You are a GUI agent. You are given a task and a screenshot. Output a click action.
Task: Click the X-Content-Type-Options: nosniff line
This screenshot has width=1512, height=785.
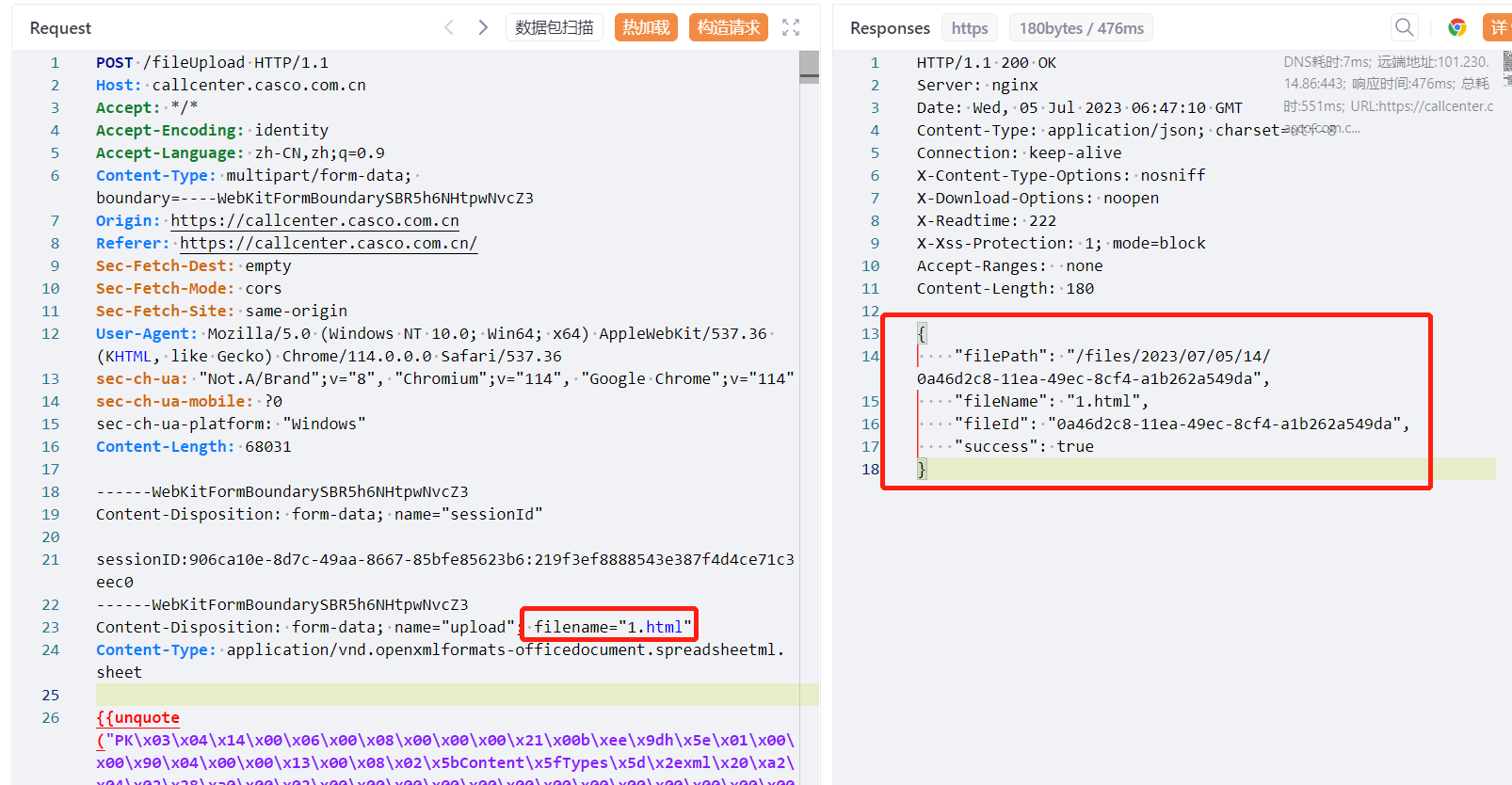(1061, 175)
